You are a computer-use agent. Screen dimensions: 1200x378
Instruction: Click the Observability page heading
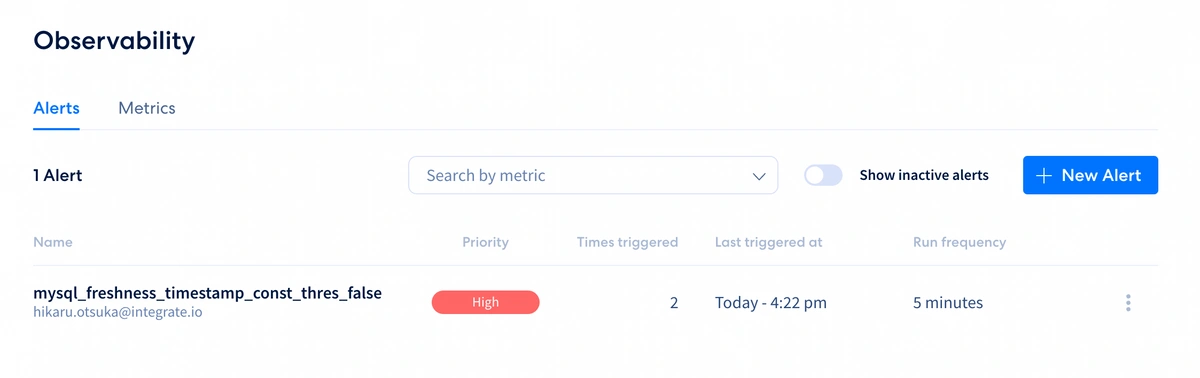pos(114,41)
